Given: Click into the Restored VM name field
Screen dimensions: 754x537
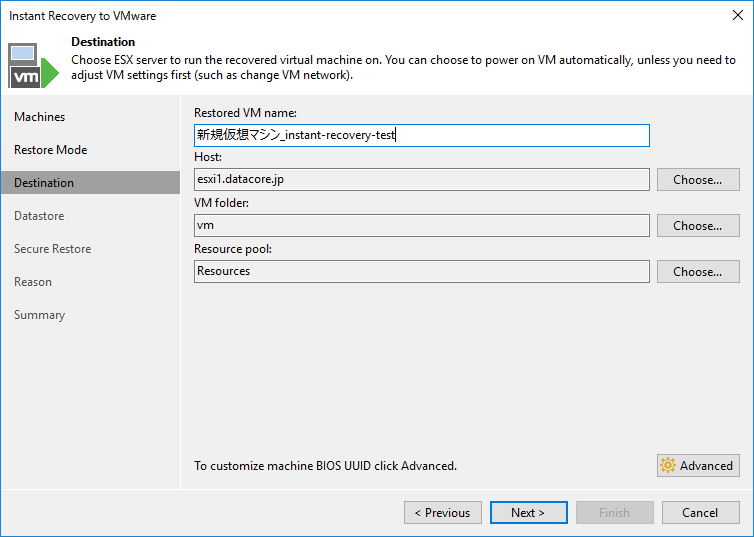Looking at the screenshot, I should pos(421,135).
